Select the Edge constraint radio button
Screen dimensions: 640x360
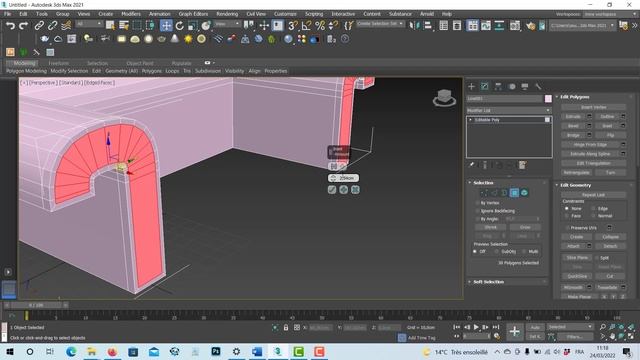pyautogui.click(x=593, y=209)
